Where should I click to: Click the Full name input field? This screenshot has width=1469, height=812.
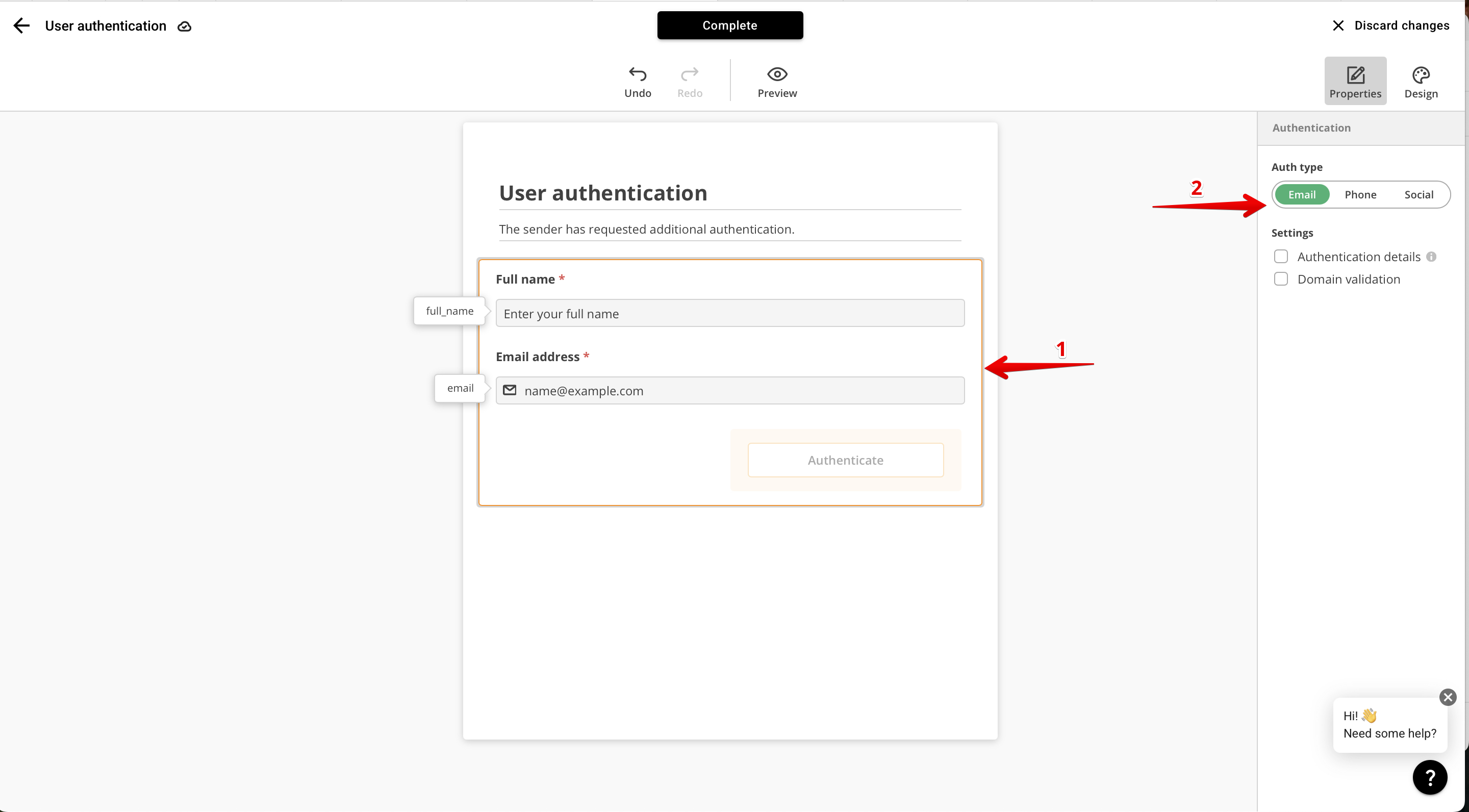click(x=730, y=313)
